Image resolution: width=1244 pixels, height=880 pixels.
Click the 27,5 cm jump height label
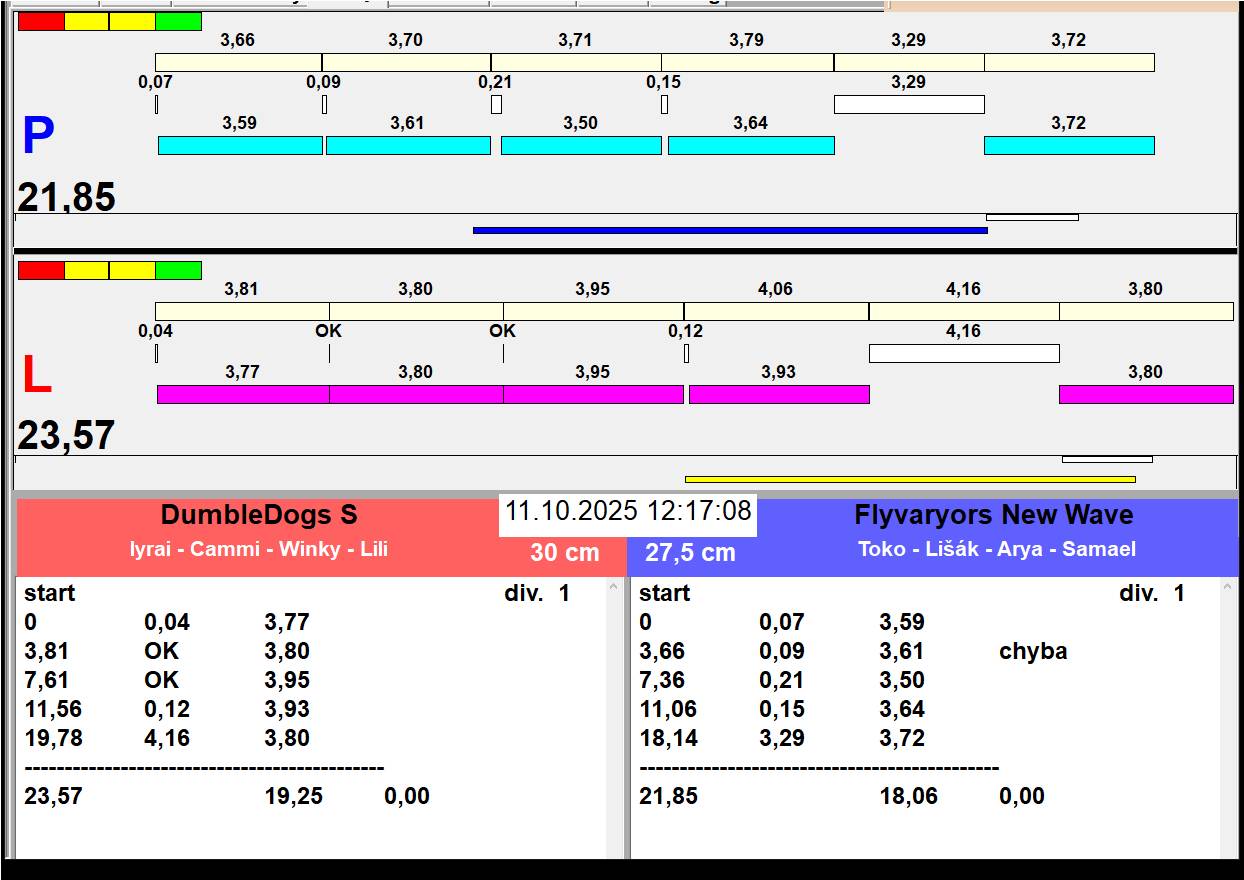690,553
